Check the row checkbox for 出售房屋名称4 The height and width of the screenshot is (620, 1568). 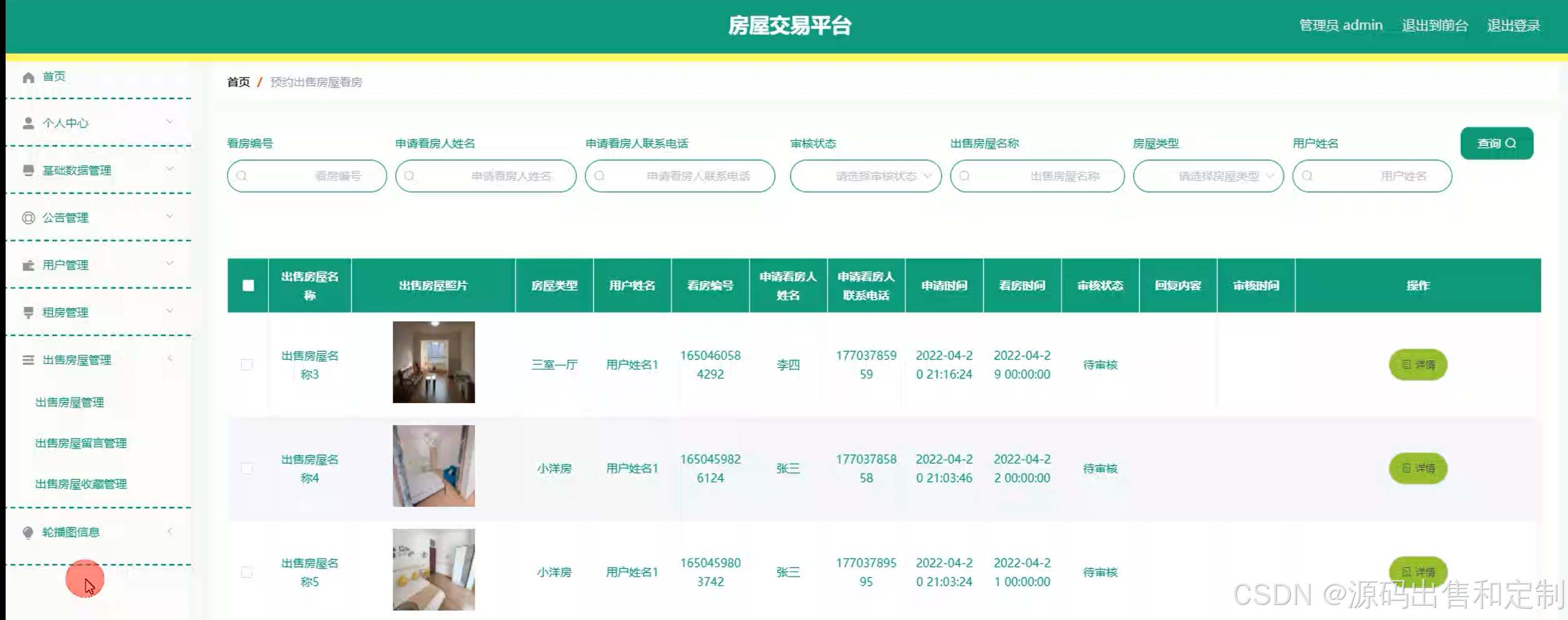coord(247,468)
